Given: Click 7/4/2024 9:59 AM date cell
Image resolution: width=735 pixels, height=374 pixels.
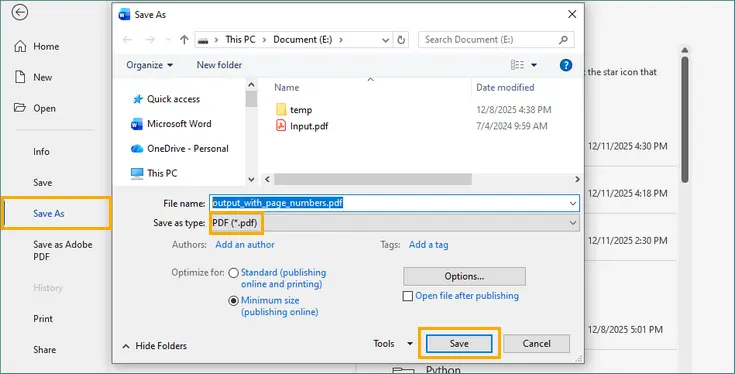Looking at the screenshot, I should tap(511, 126).
